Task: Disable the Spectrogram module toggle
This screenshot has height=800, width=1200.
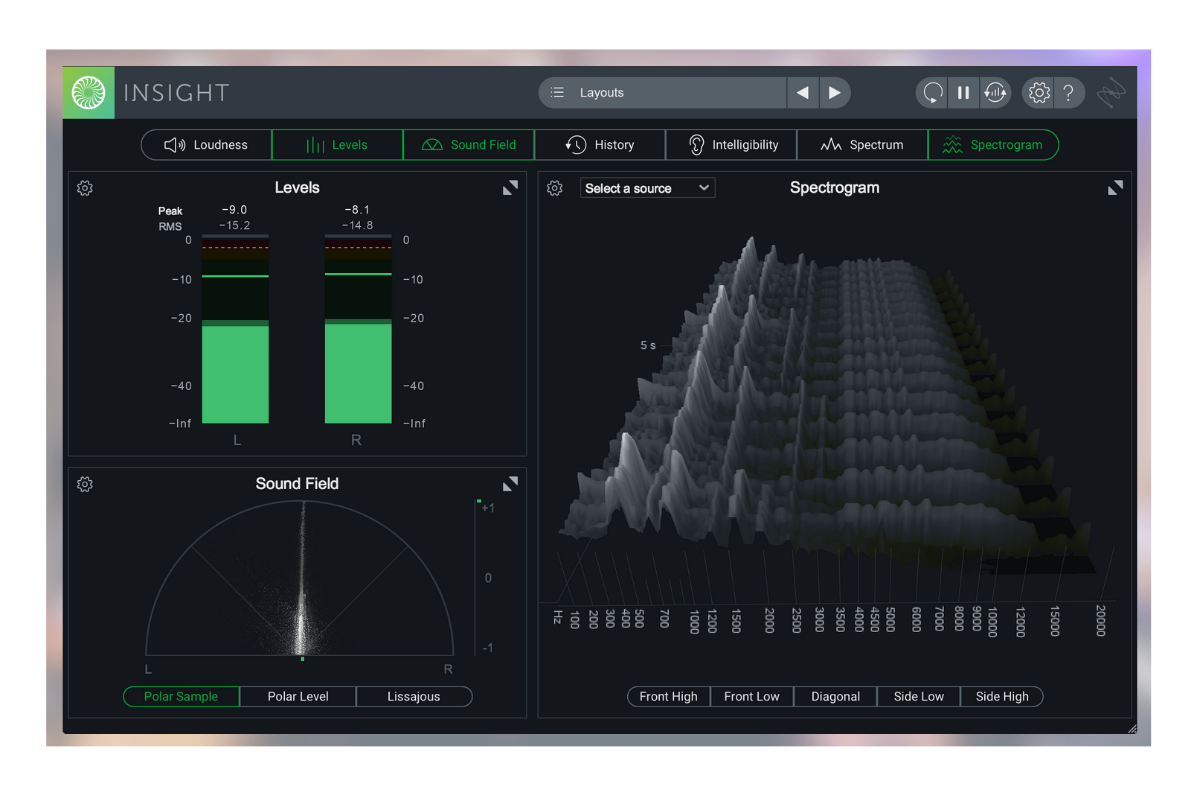Action: coord(993,145)
